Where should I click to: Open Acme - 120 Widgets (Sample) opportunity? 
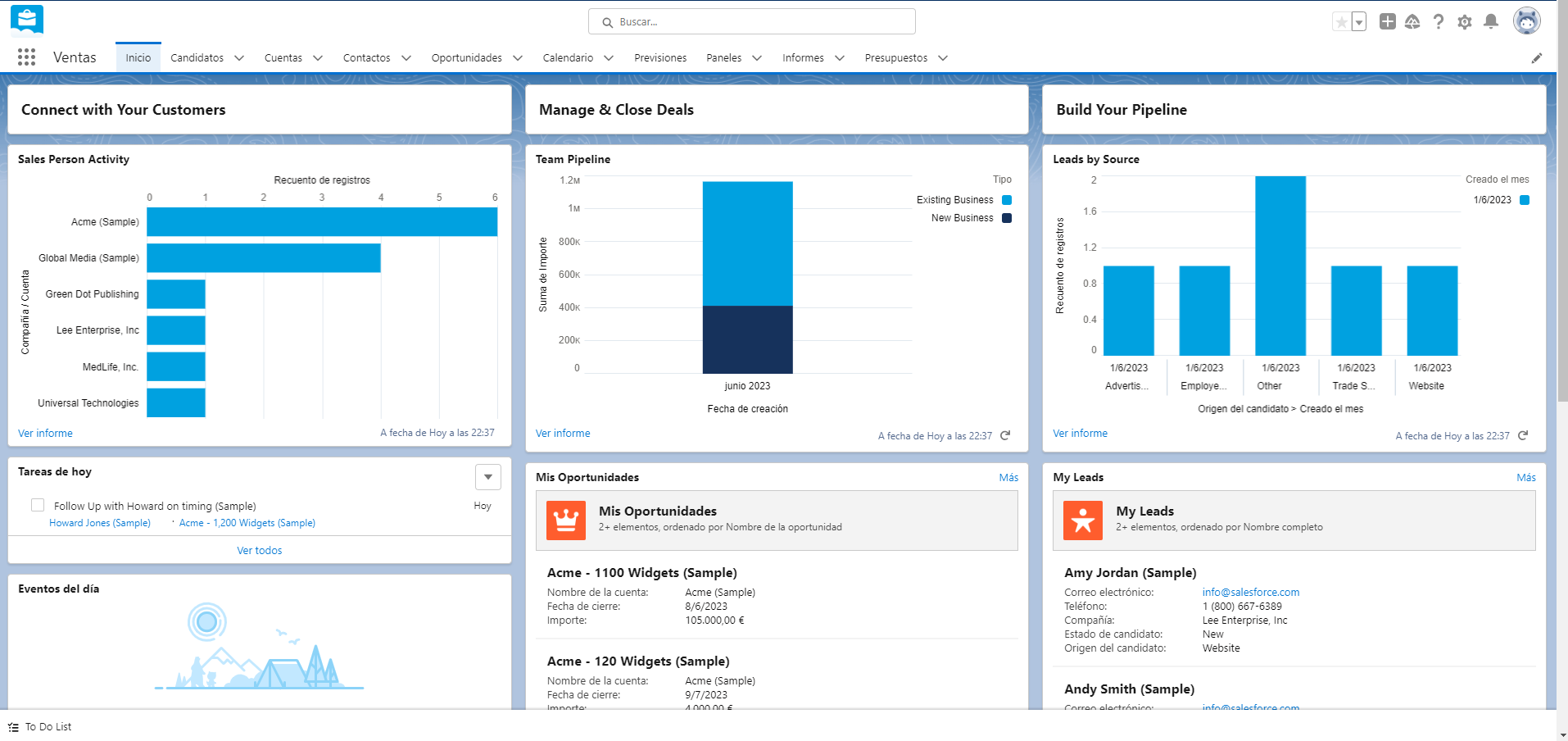[638, 661]
